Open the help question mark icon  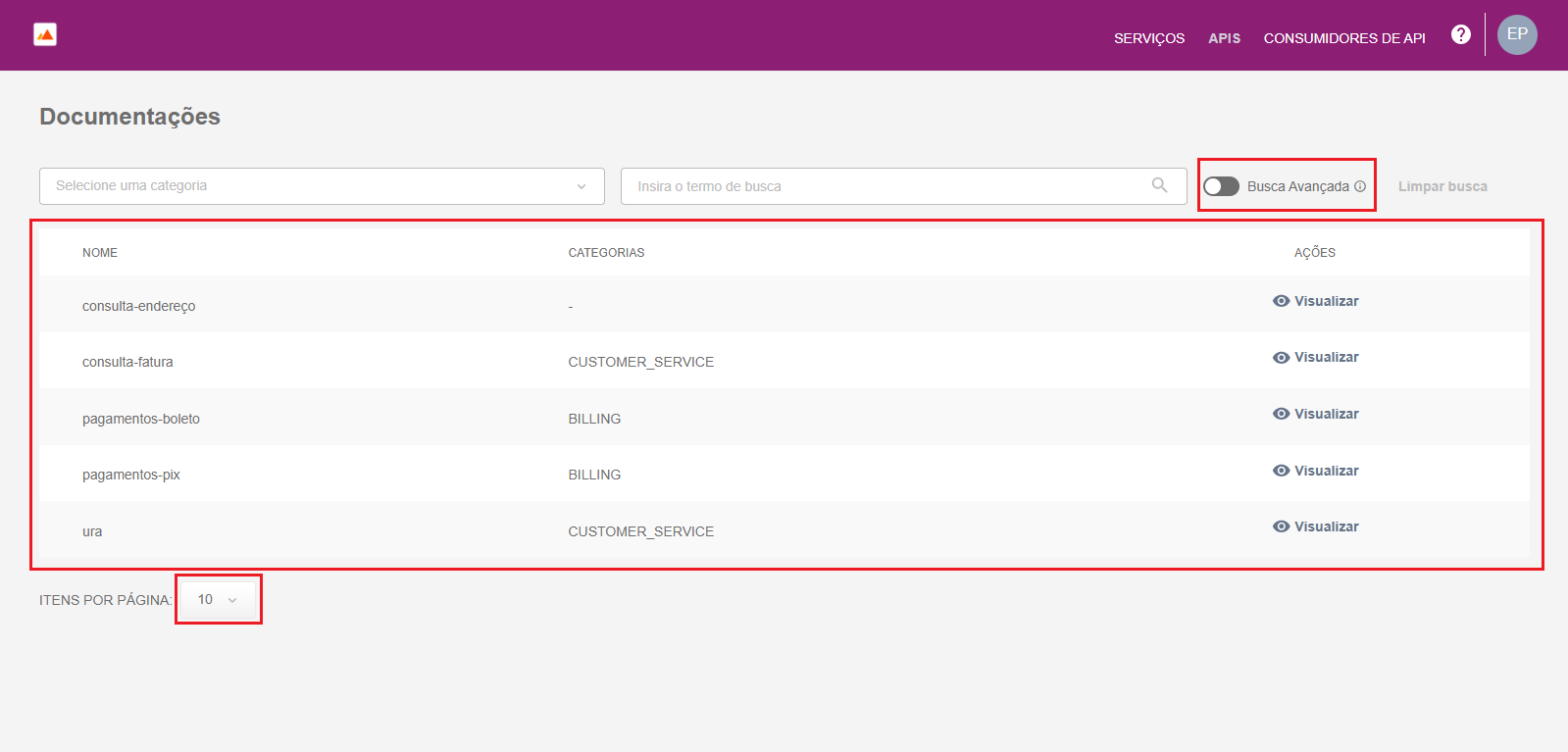[1460, 35]
